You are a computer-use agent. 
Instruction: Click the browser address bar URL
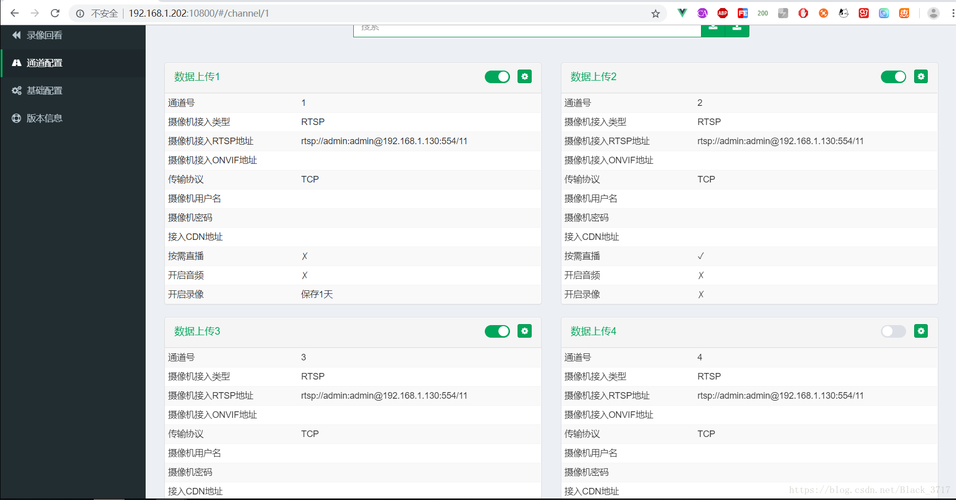(x=199, y=13)
